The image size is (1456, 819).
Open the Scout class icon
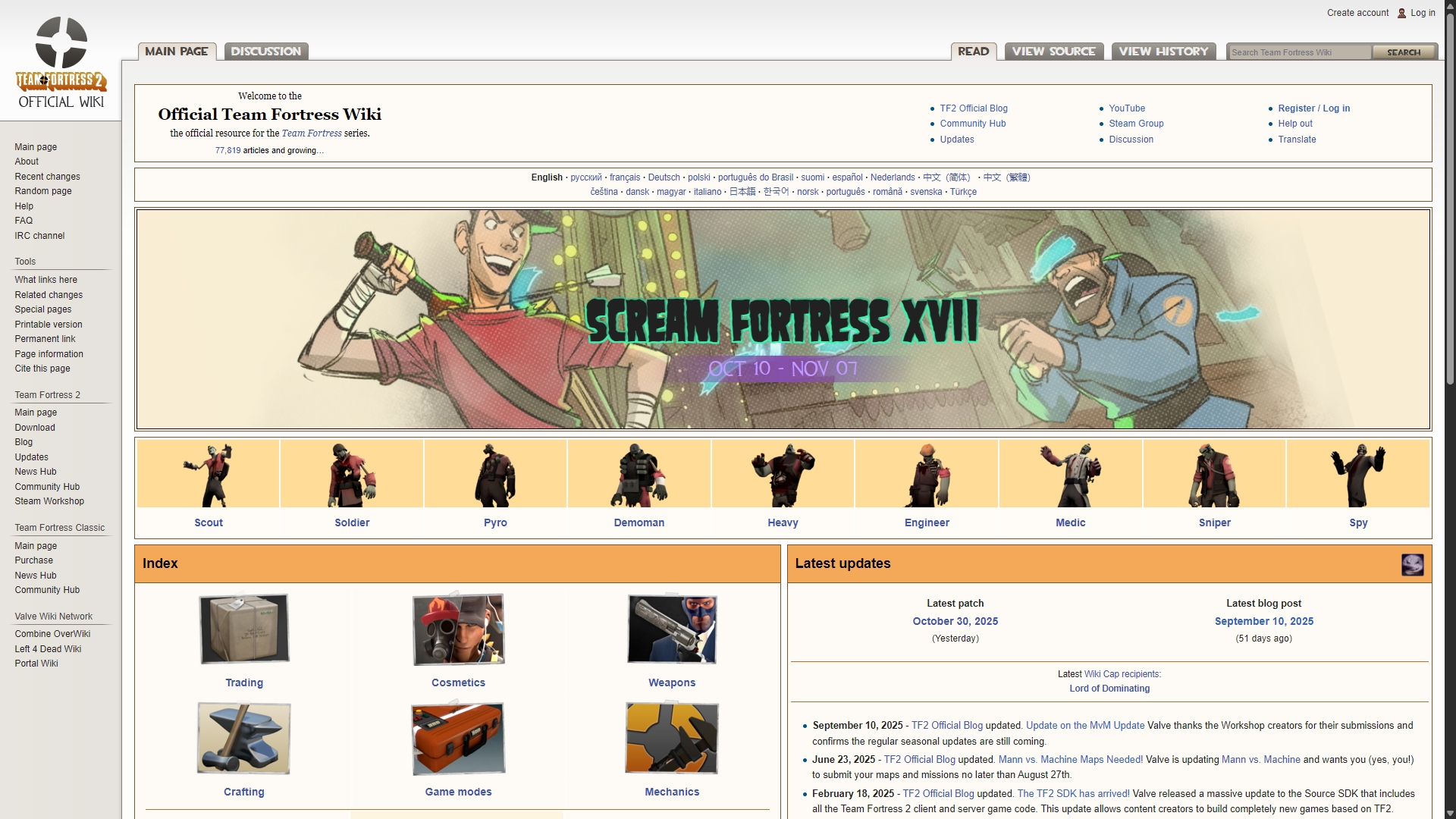coord(209,475)
